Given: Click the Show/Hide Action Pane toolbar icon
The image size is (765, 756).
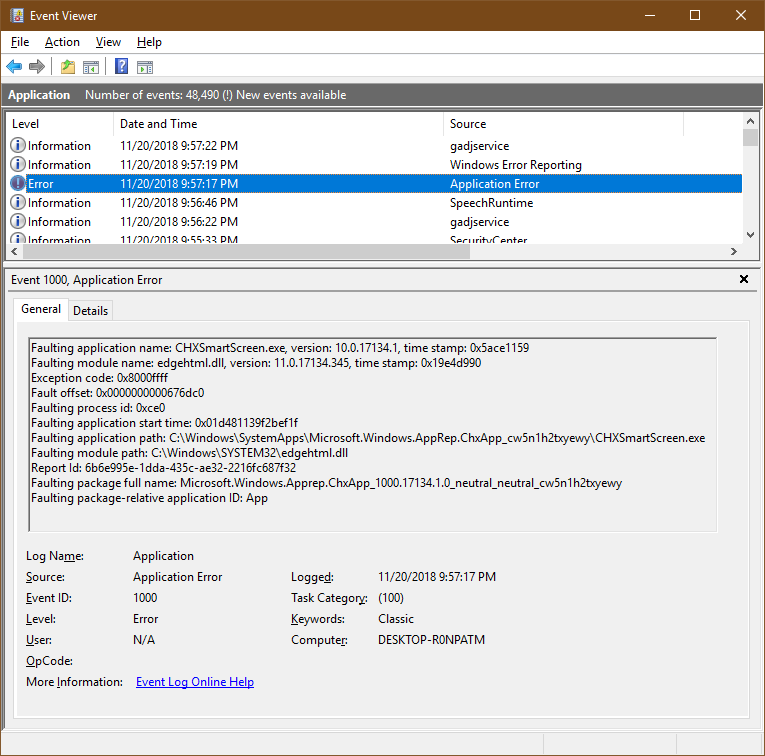Looking at the screenshot, I should click(x=145, y=66).
